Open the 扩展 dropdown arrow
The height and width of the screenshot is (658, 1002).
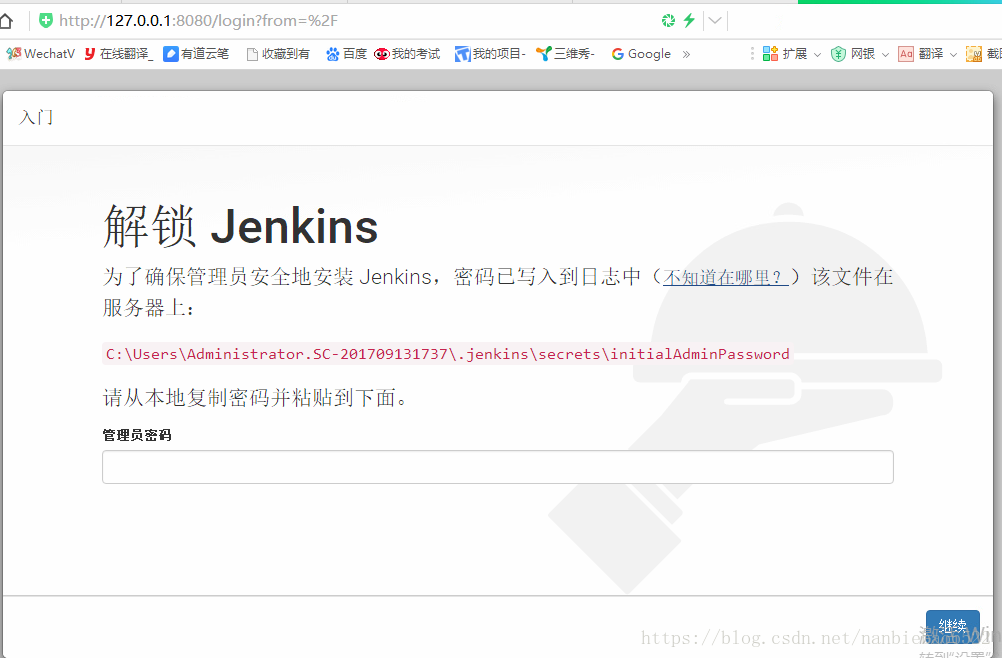(x=817, y=55)
